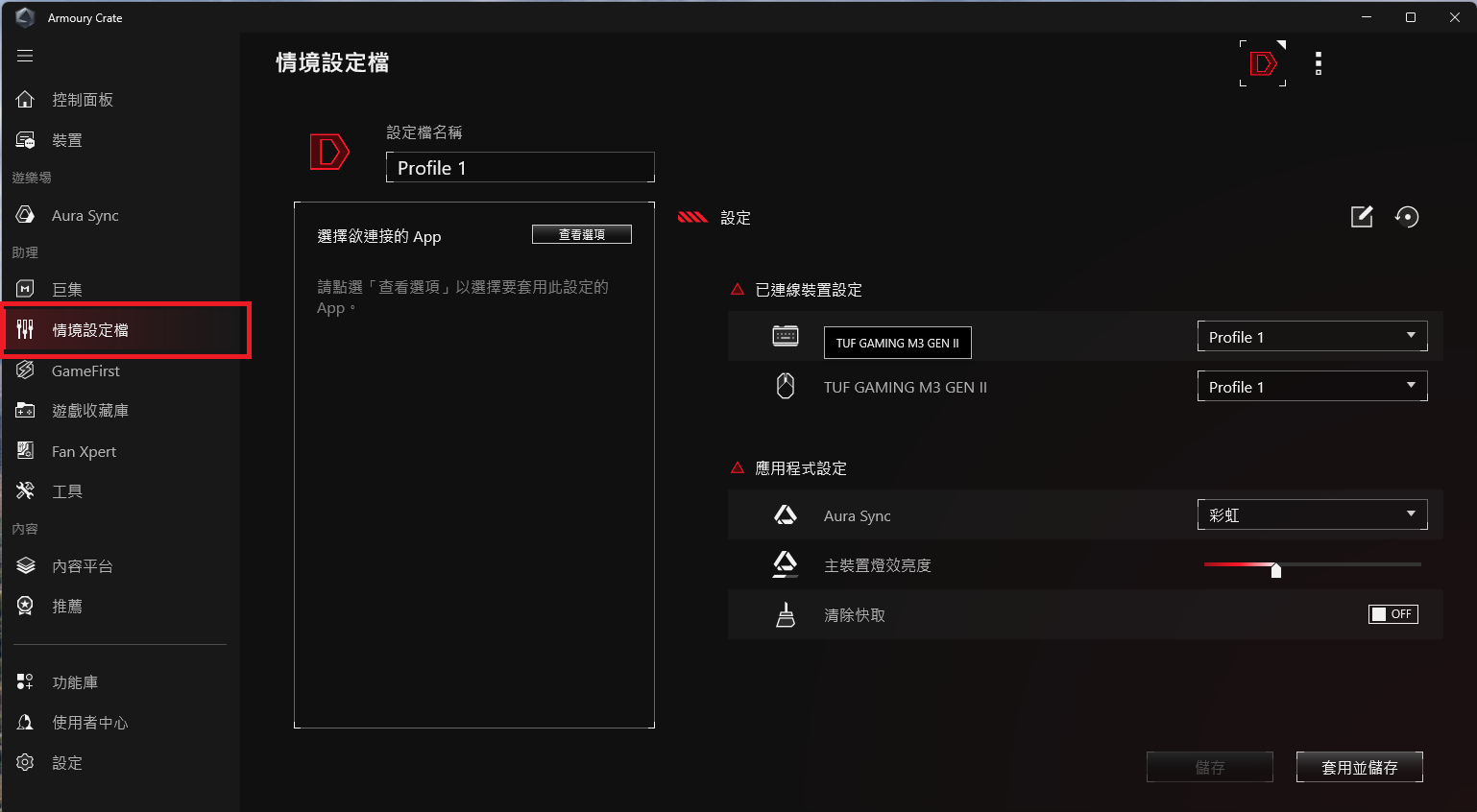The width and height of the screenshot is (1477, 812).
Task: Click the 設定檔名稱 Profile 1 input field
Action: click(x=521, y=167)
